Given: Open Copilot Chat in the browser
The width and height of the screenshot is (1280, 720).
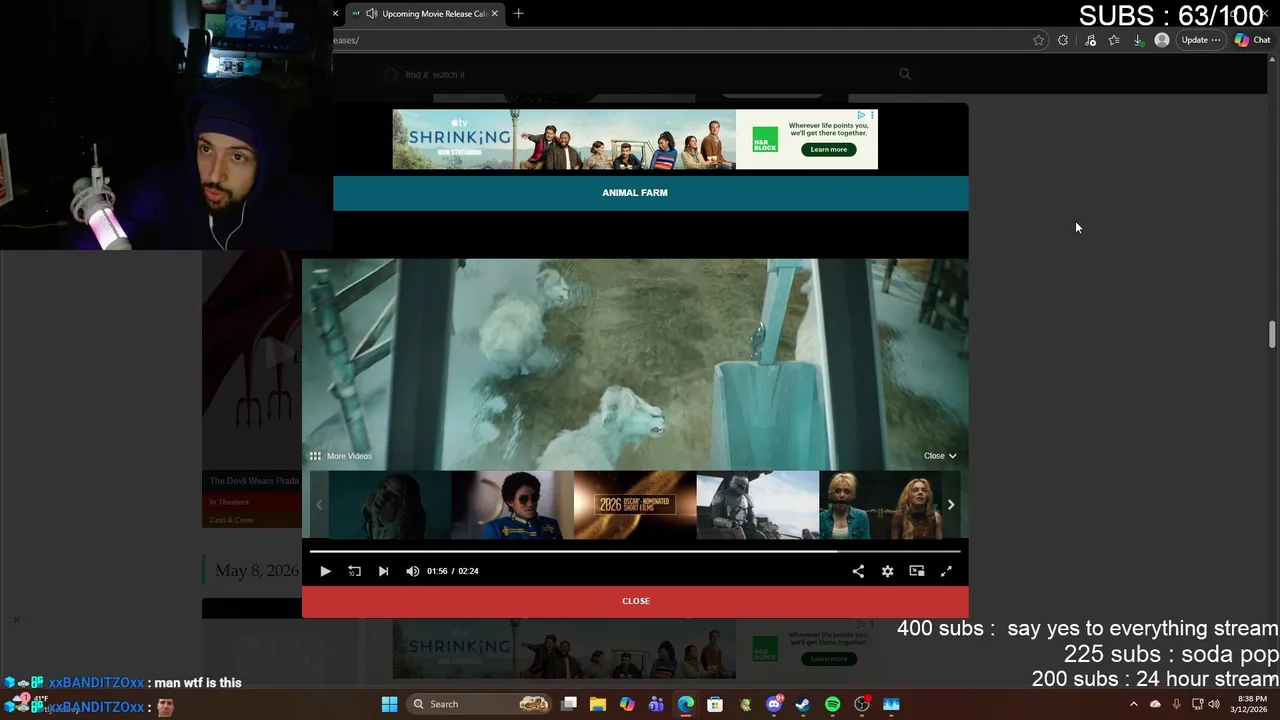Looking at the screenshot, I should [x=1252, y=40].
